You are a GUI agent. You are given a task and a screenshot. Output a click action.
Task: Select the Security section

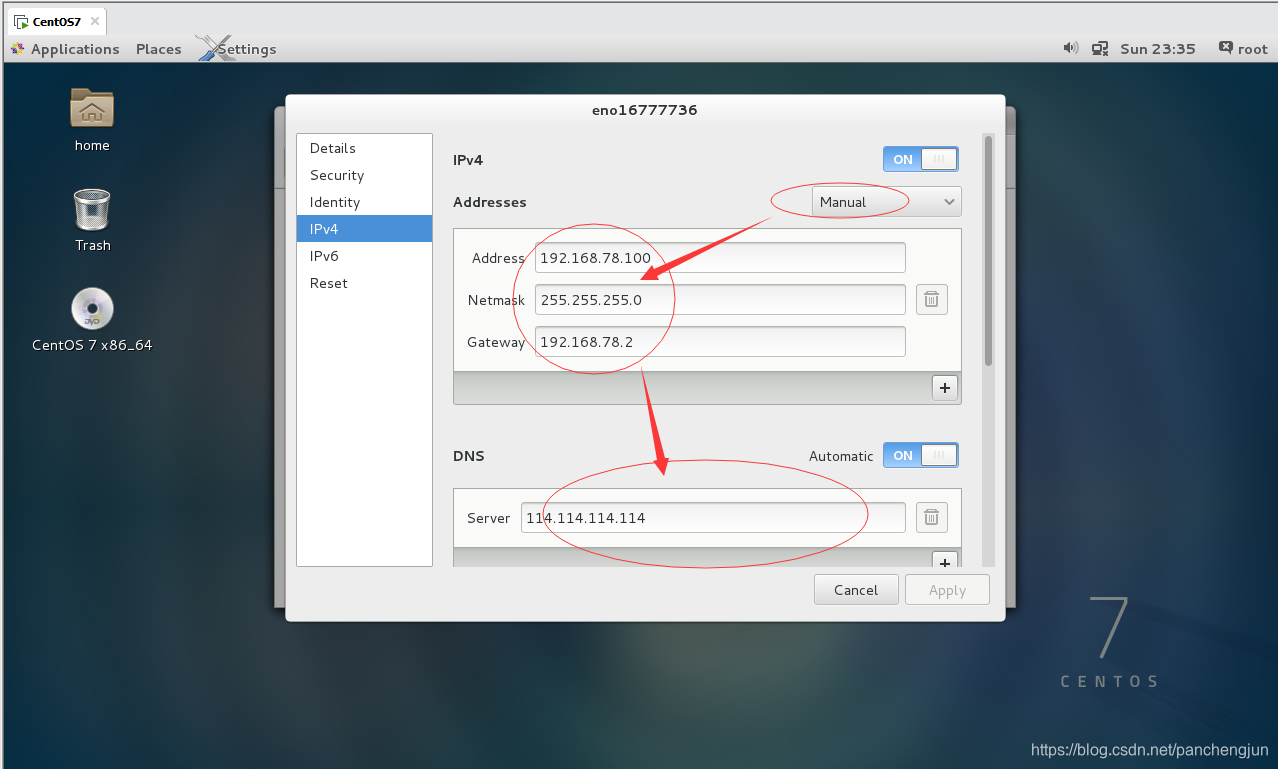click(364, 175)
